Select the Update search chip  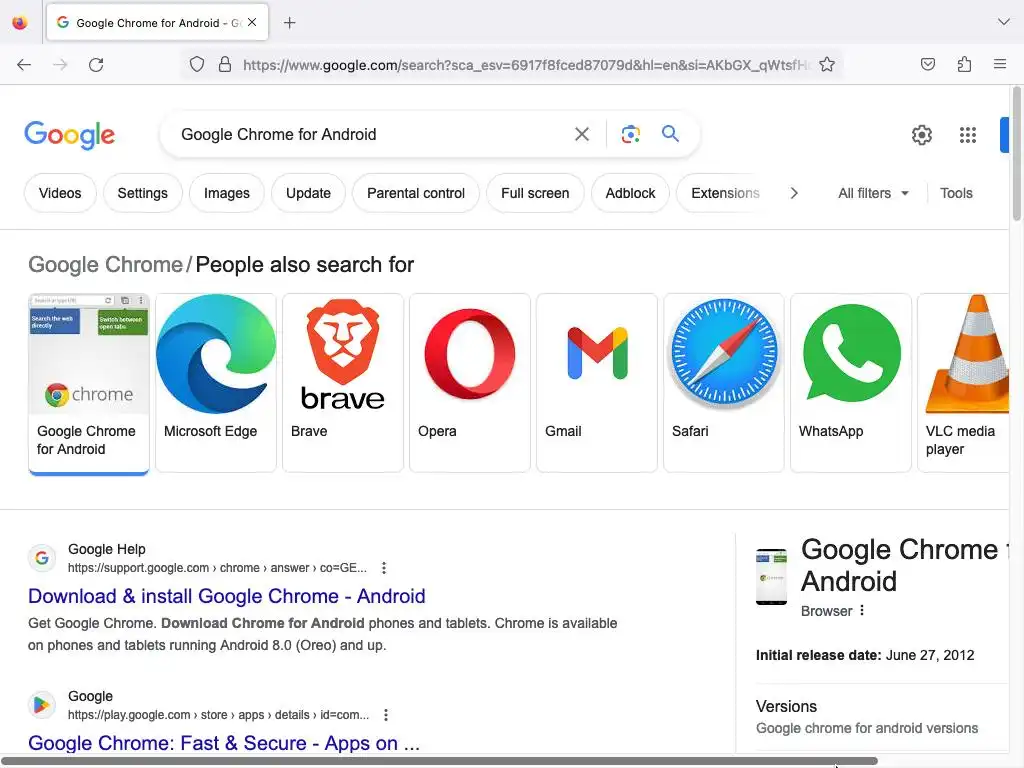(x=308, y=193)
